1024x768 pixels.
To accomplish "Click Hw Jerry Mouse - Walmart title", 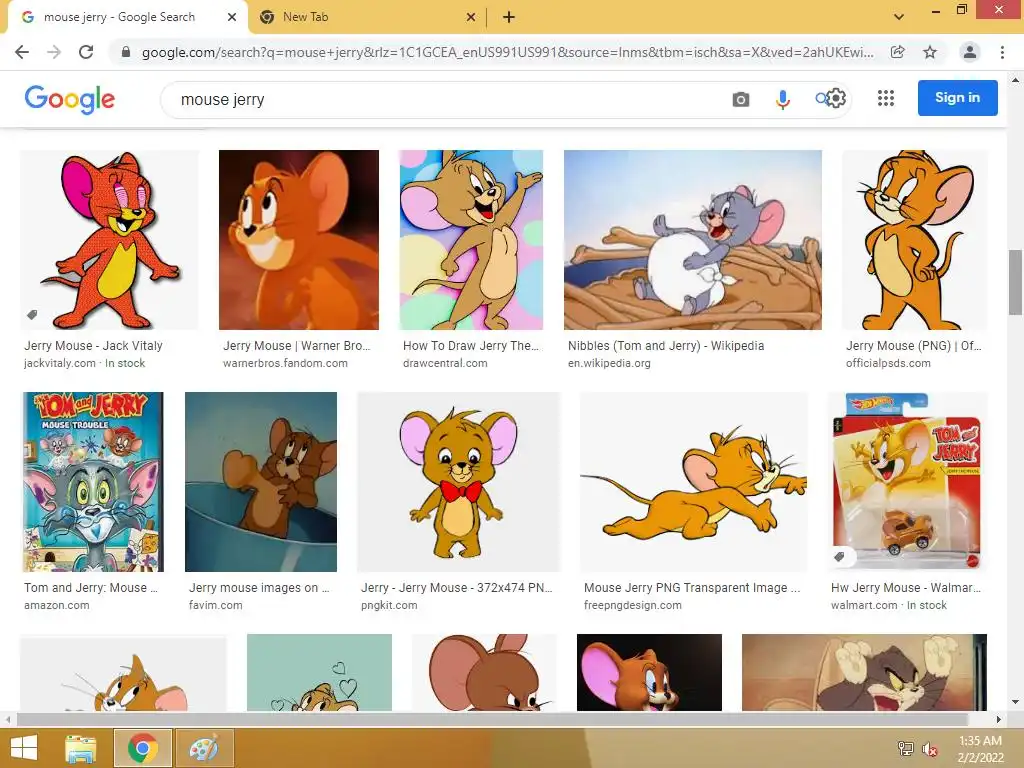I will (x=906, y=588).
